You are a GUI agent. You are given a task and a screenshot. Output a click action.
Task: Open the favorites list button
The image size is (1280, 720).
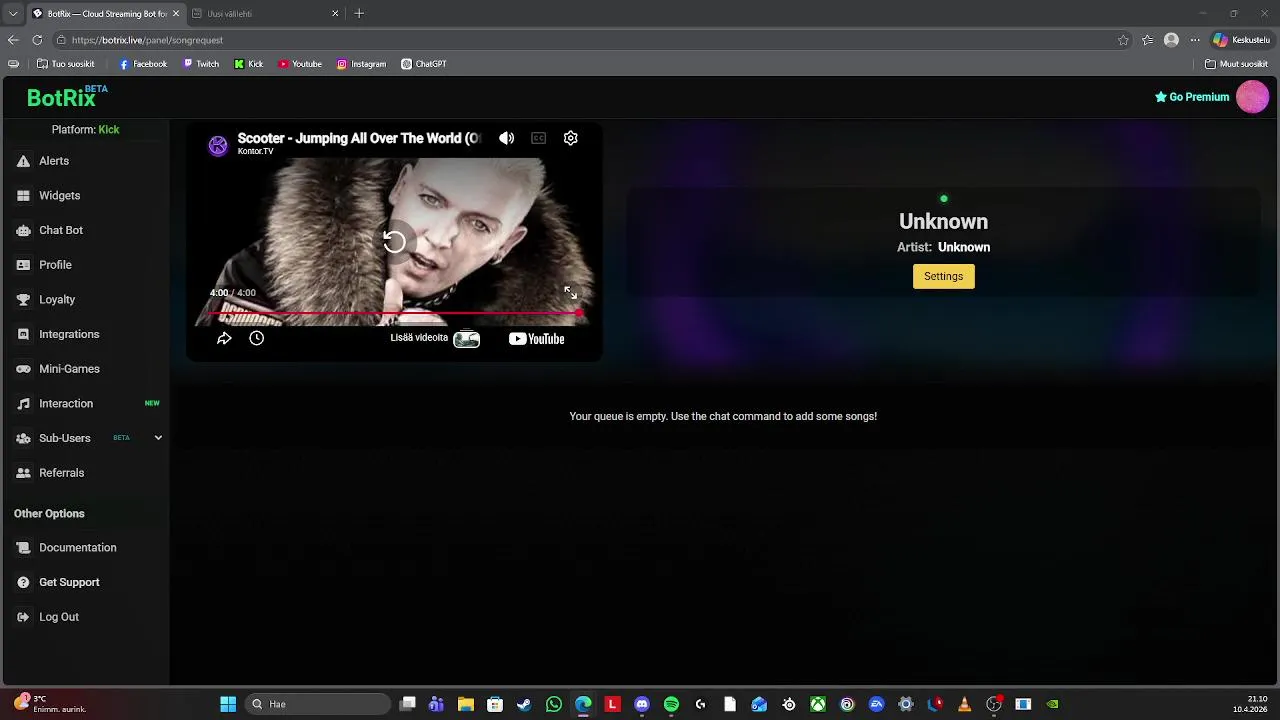click(1147, 40)
